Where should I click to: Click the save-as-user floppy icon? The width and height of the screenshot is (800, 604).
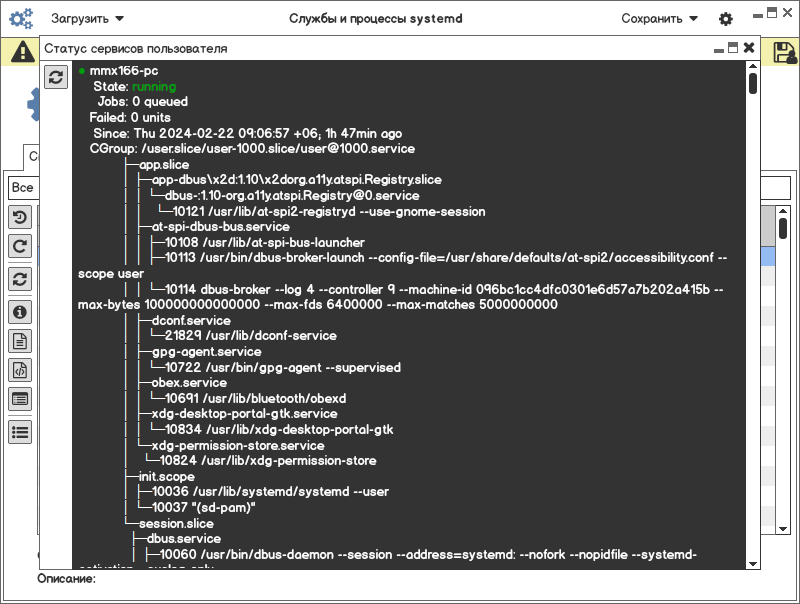(x=785, y=53)
